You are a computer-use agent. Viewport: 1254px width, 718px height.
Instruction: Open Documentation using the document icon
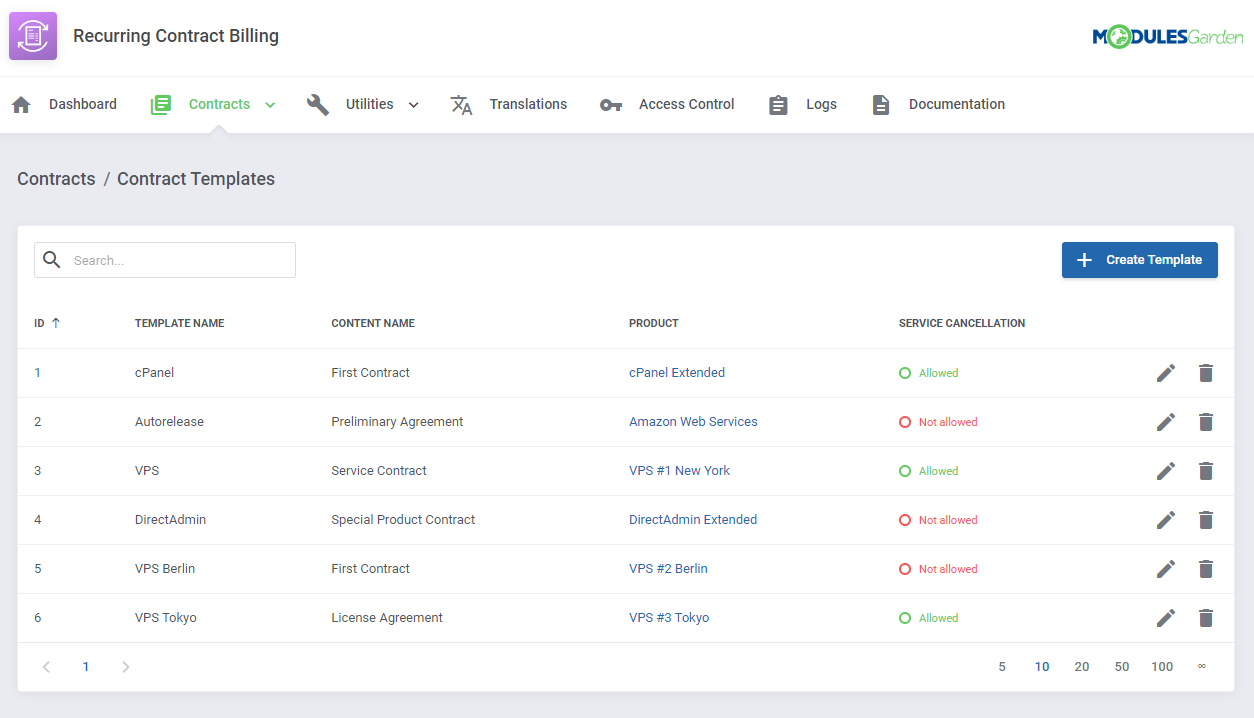pos(880,103)
